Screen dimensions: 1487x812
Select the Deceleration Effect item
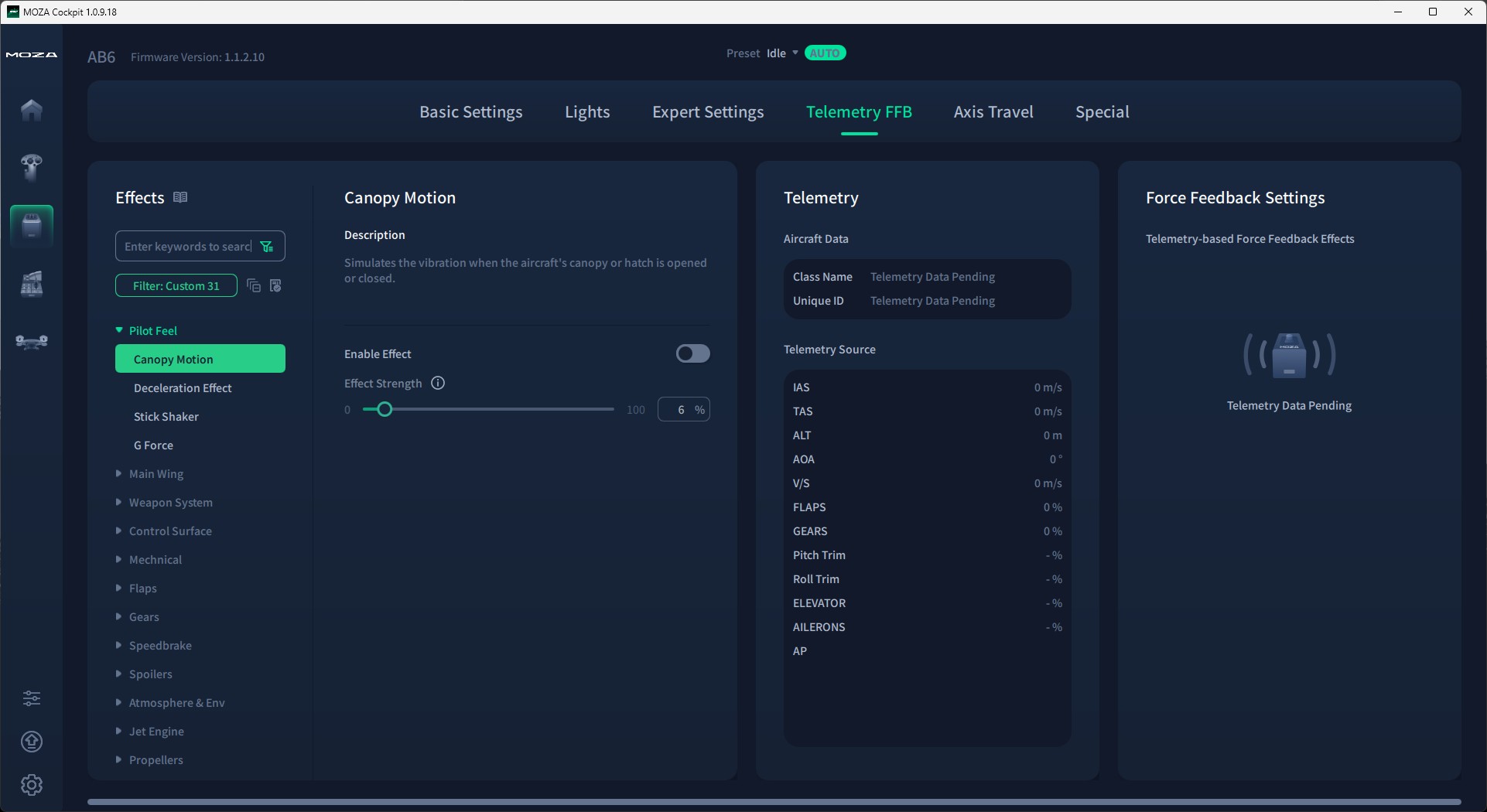point(200,387)
